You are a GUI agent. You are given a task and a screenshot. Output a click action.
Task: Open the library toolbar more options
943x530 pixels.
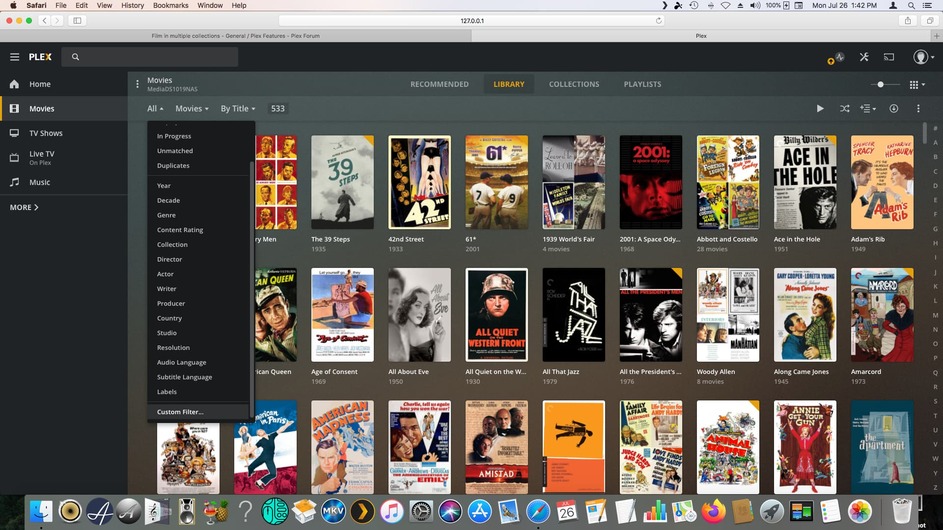(x=918, y=108)
